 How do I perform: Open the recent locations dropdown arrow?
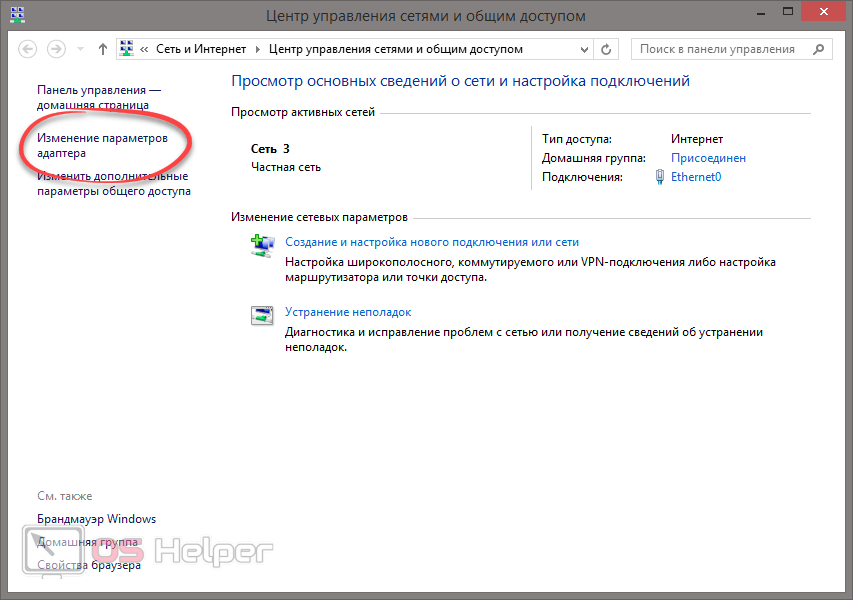80,49
